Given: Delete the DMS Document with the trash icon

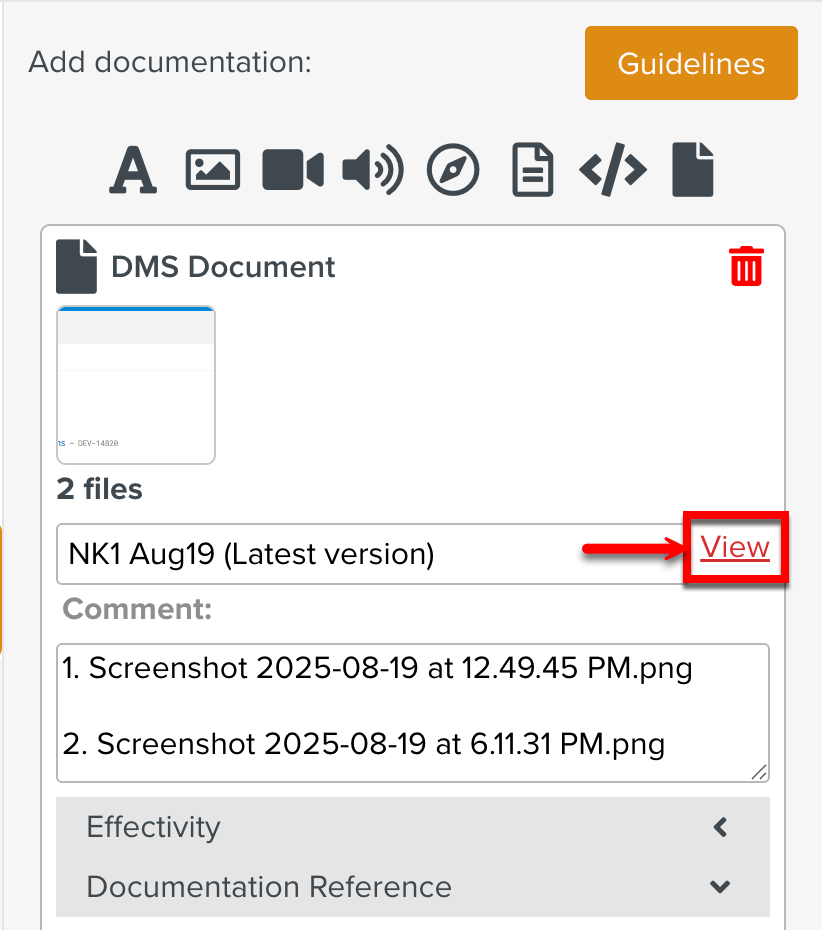Looking at the screenshot, I should tap(746, 267).
